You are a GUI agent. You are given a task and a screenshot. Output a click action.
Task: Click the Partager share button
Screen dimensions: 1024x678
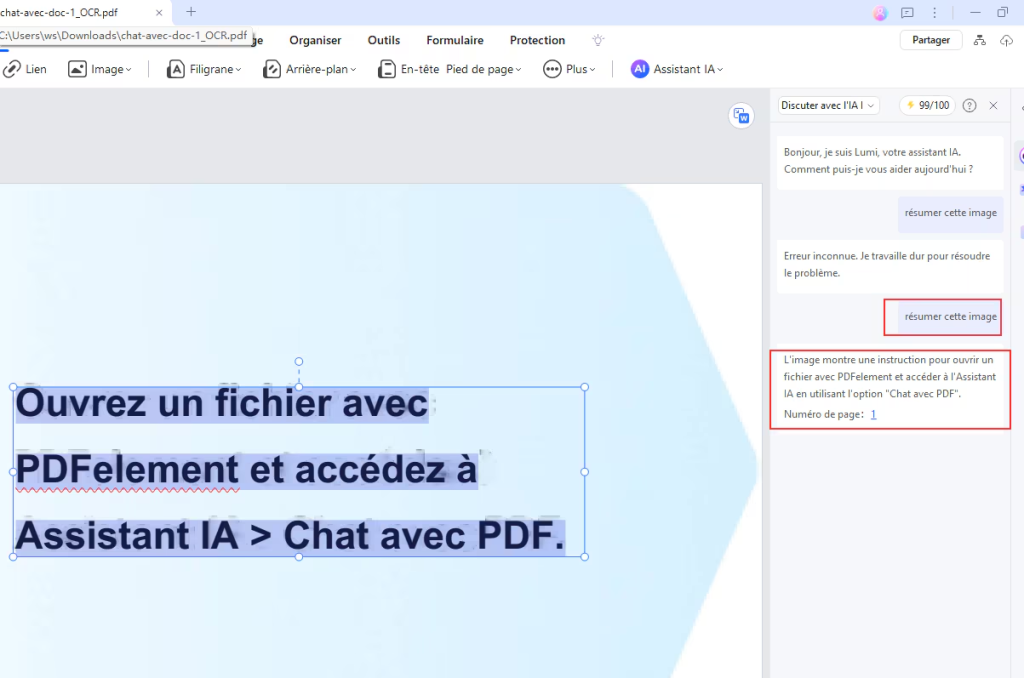931,40
